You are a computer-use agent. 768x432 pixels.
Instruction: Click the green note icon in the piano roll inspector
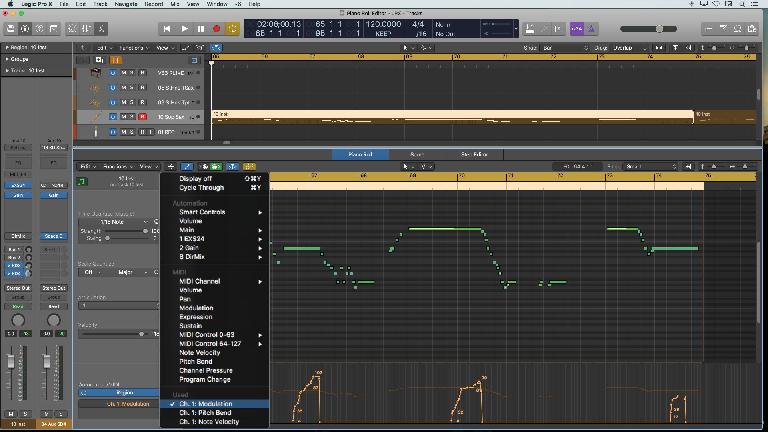click(x=82, y=182)
